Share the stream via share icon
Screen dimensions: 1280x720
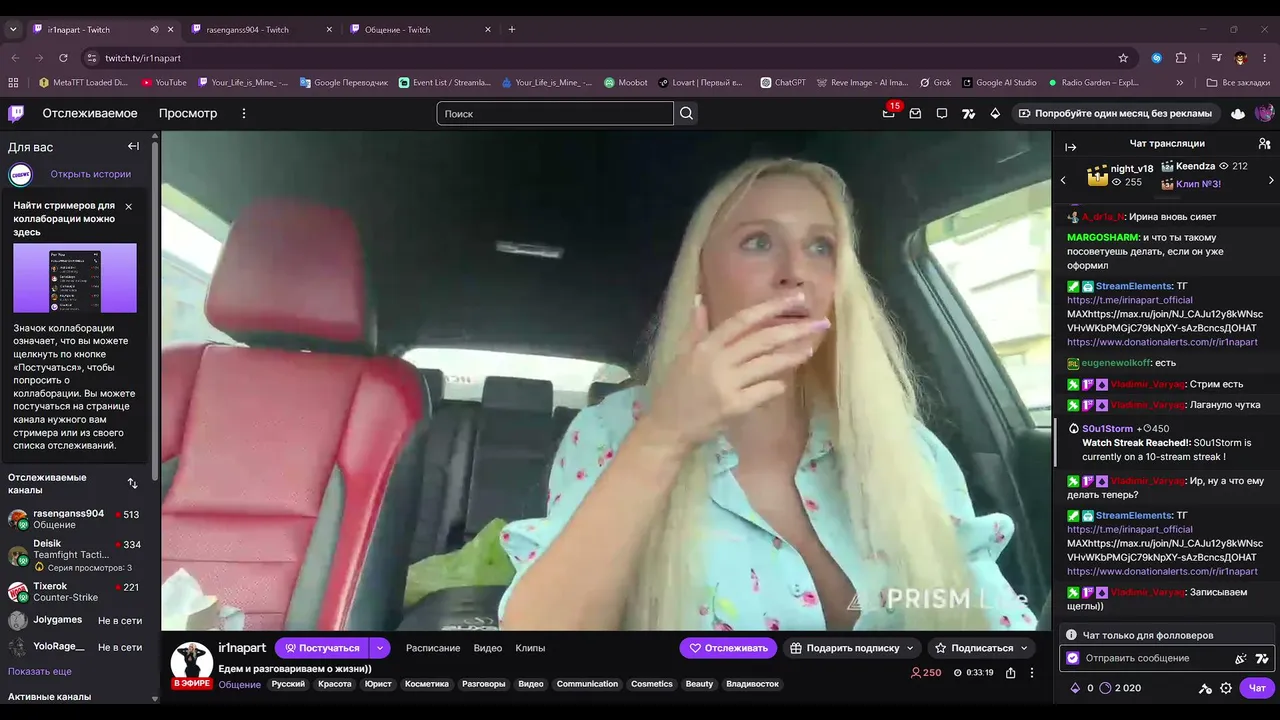coord(1010,673)
